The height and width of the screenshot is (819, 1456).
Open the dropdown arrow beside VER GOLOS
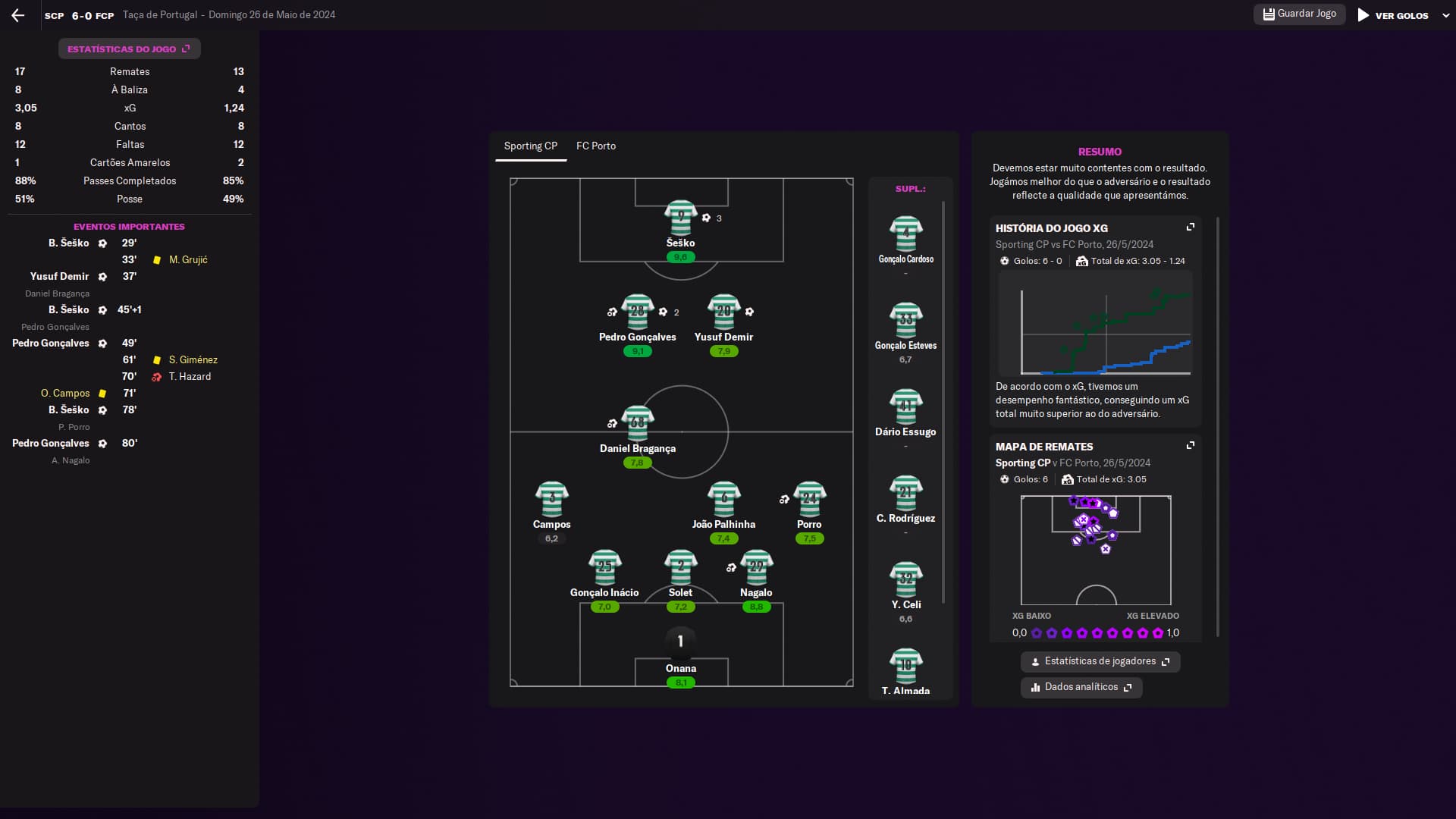click(x=1445, y=15)
